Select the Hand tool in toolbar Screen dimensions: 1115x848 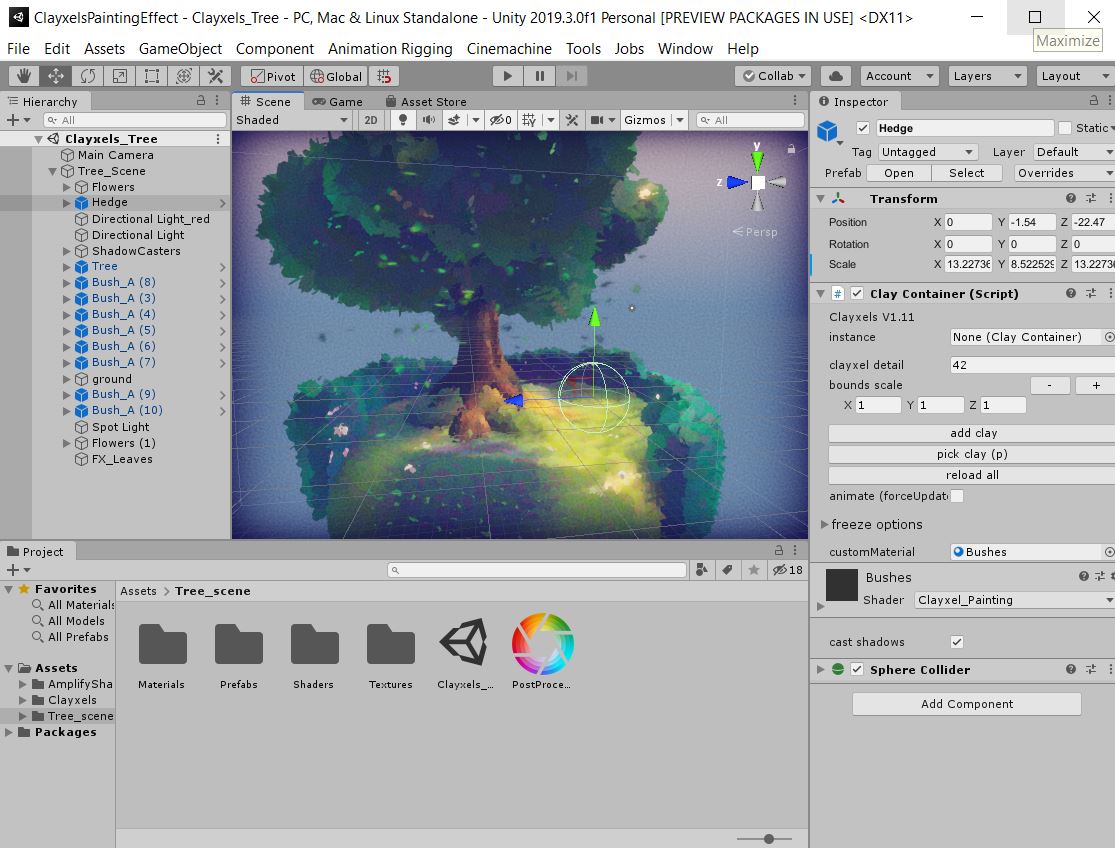pyautogui.click(x=24, y=76)
